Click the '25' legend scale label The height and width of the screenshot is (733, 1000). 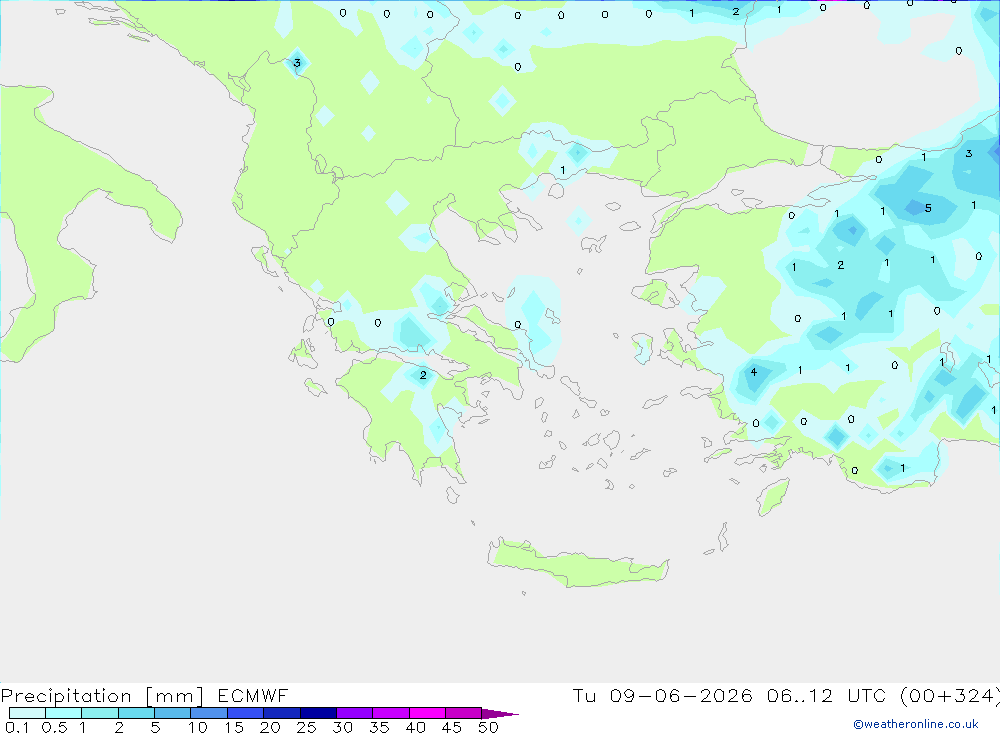pos(307,727)
